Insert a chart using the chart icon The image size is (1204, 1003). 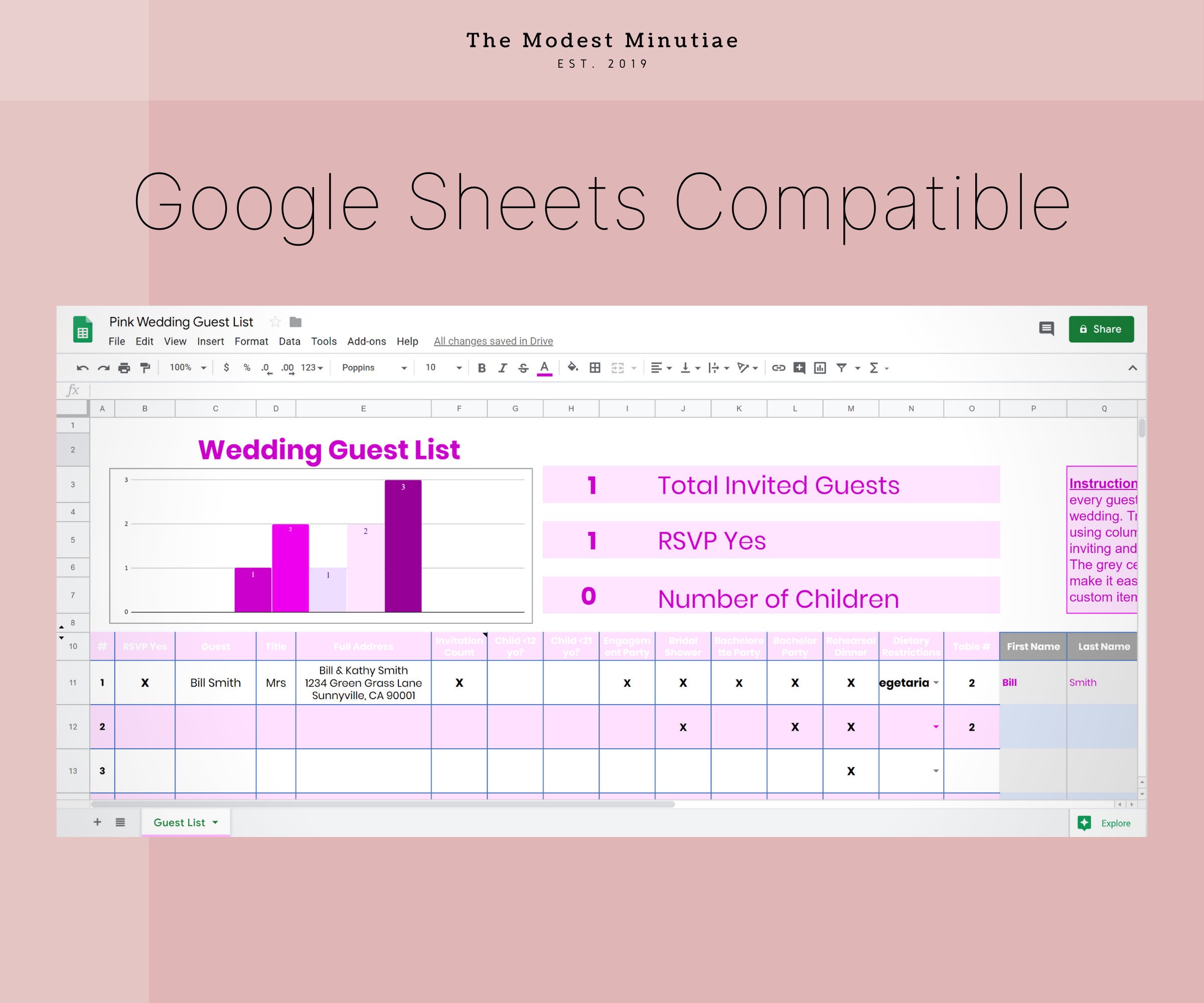[819, 368]
